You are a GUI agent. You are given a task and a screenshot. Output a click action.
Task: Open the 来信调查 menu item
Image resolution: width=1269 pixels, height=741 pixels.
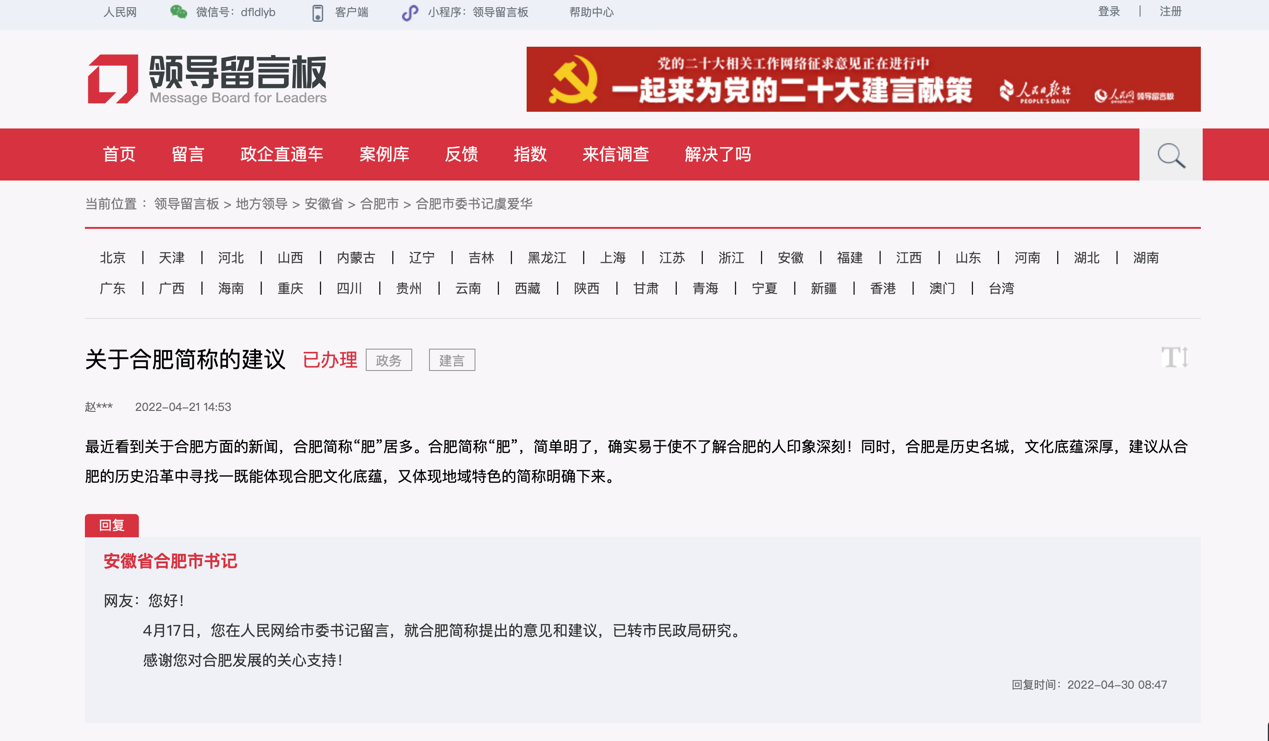click(x=616, y=154)
